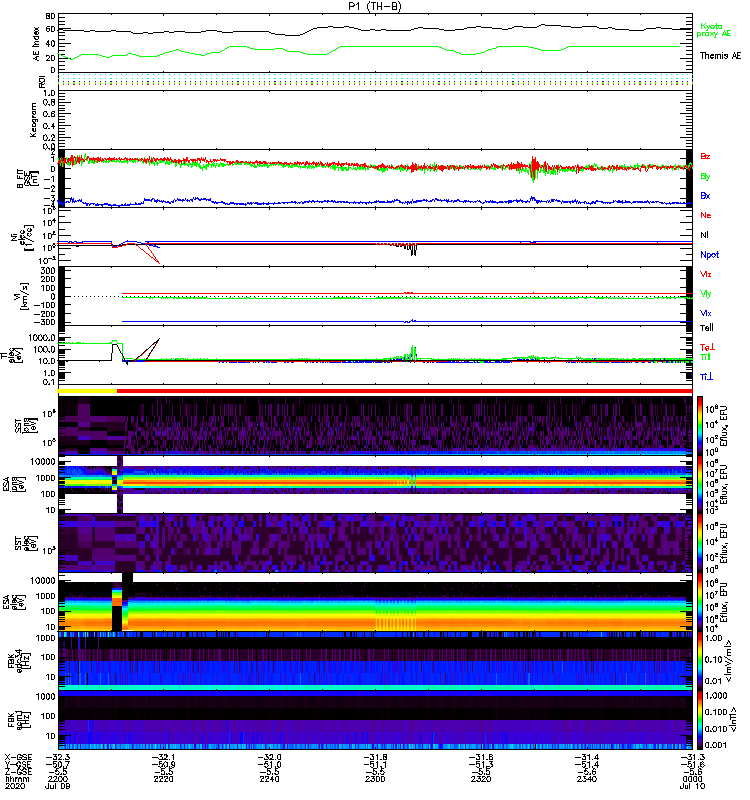The image size is (750, 800).
Task: Click the Z-GSE row label
Action: [18, 772]
